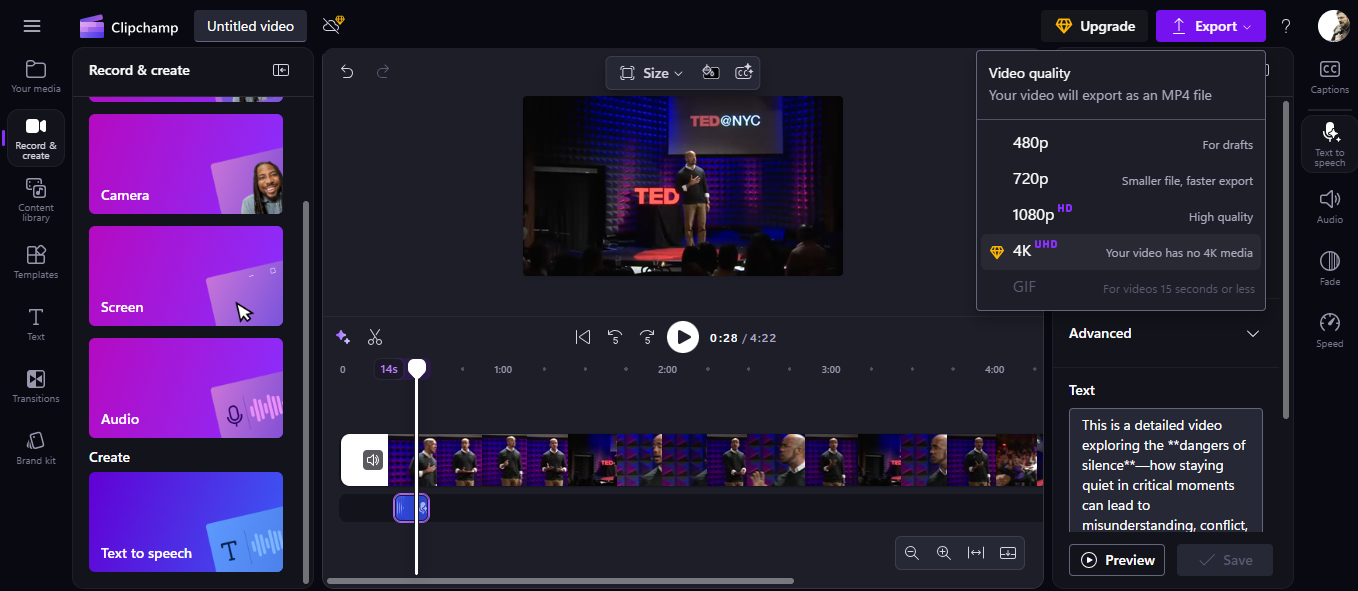Open the Speed panel
The width and height of the screenshot is (1358, 591).
point(1330,330)
